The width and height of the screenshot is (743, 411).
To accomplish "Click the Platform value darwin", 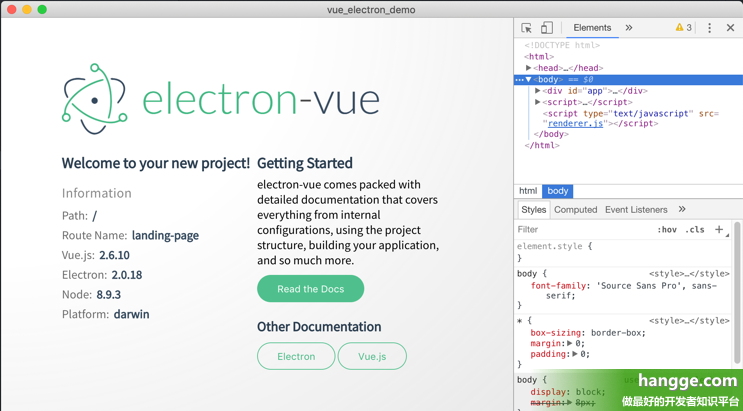I will point(131,314).
